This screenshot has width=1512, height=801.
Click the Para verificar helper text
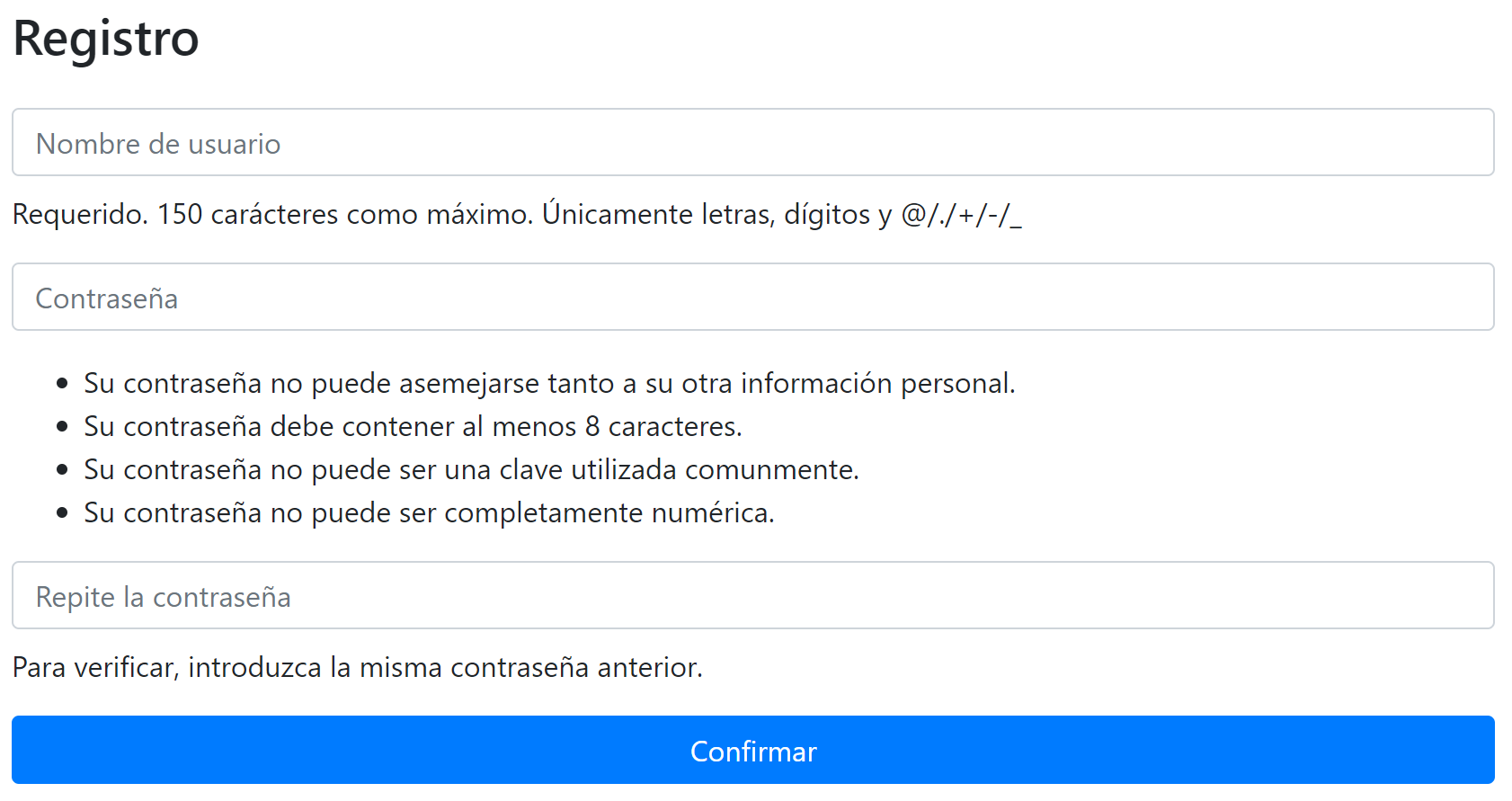pyautogui.click(x=358, y=667)
